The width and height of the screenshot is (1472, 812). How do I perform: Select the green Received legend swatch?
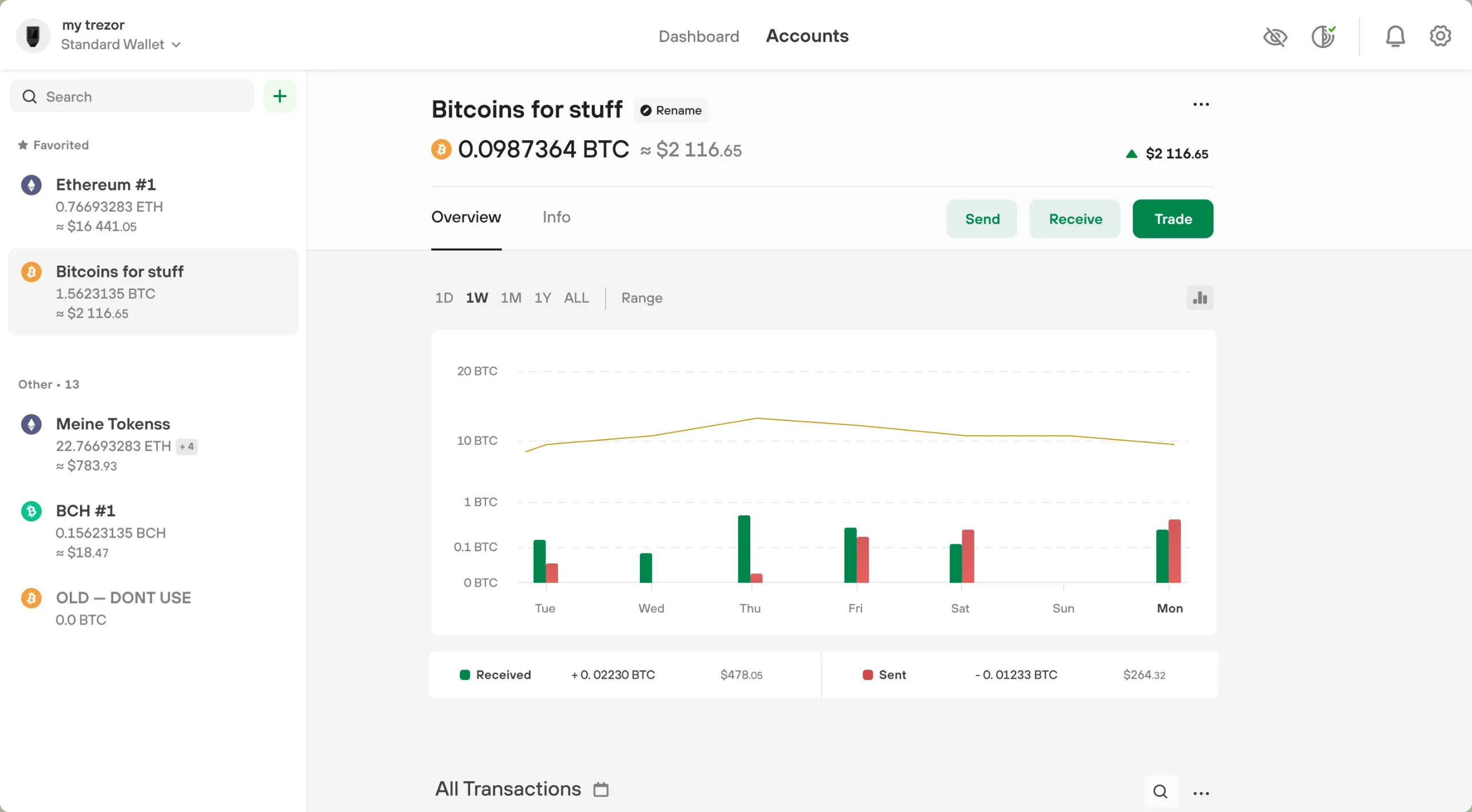point(465,675)
